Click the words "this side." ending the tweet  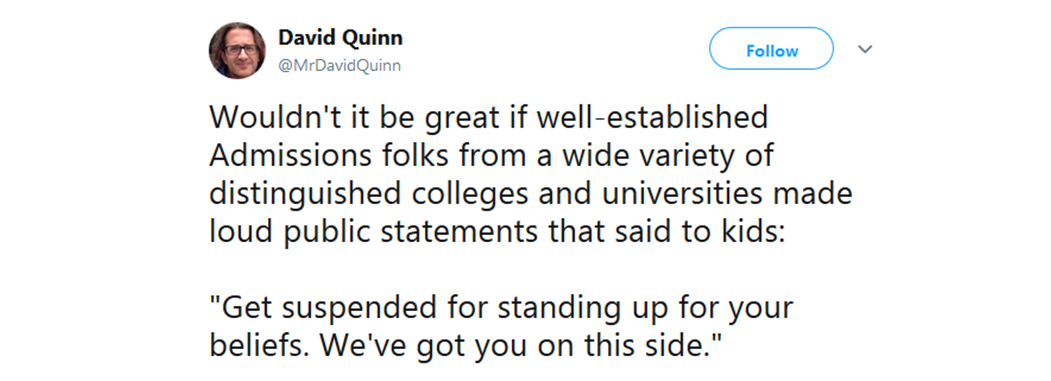tap(656, 346)
